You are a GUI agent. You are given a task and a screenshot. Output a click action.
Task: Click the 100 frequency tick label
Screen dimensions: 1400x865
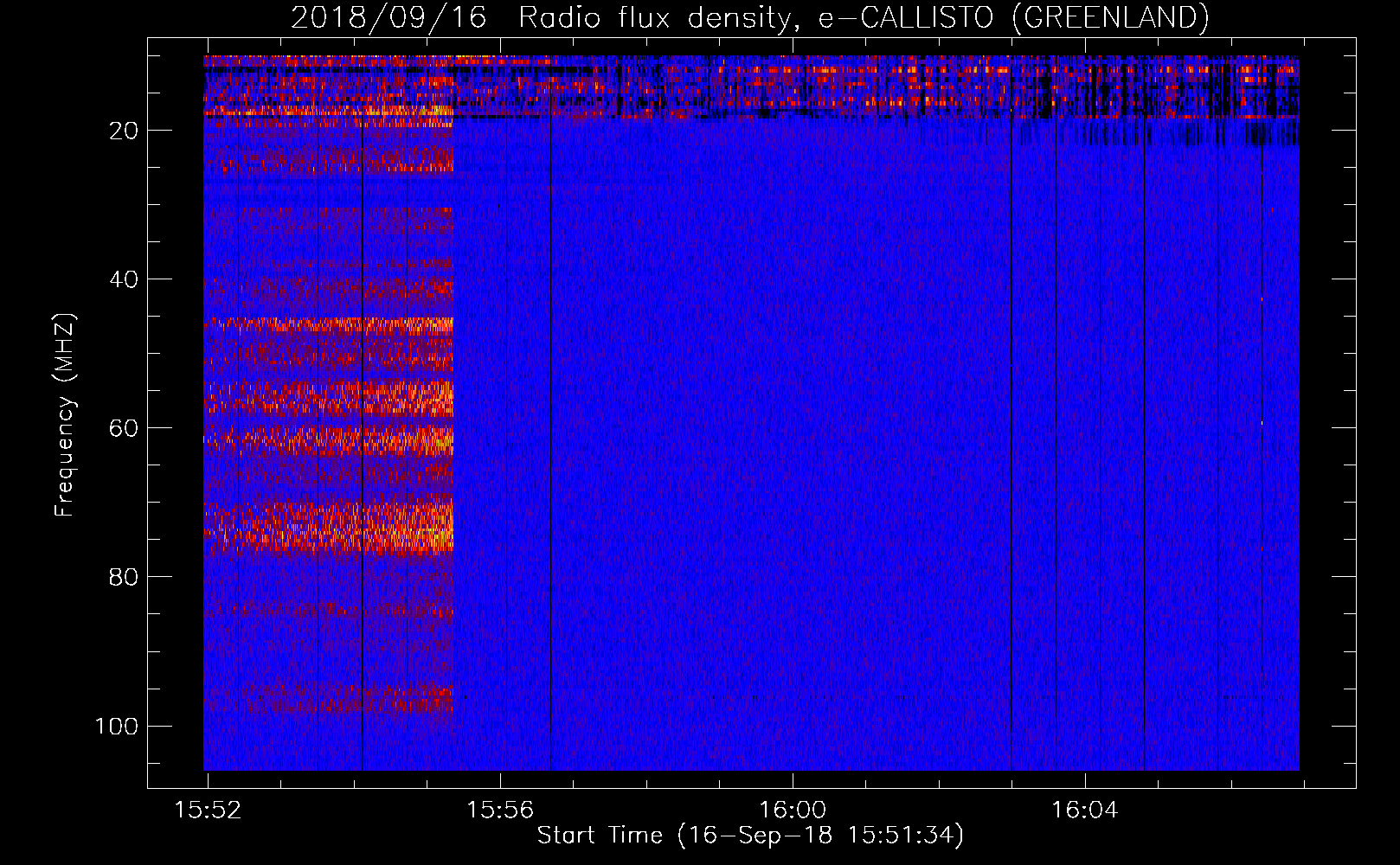click(117, 726)
